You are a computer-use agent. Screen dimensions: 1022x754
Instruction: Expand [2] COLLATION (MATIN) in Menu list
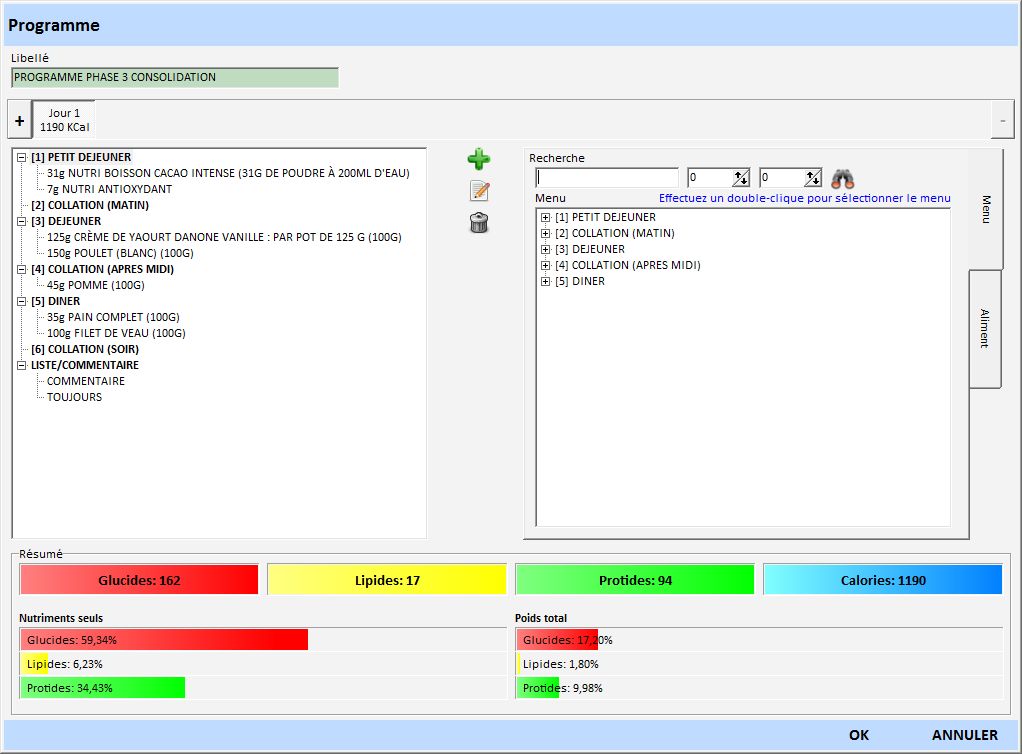(546, 233)
